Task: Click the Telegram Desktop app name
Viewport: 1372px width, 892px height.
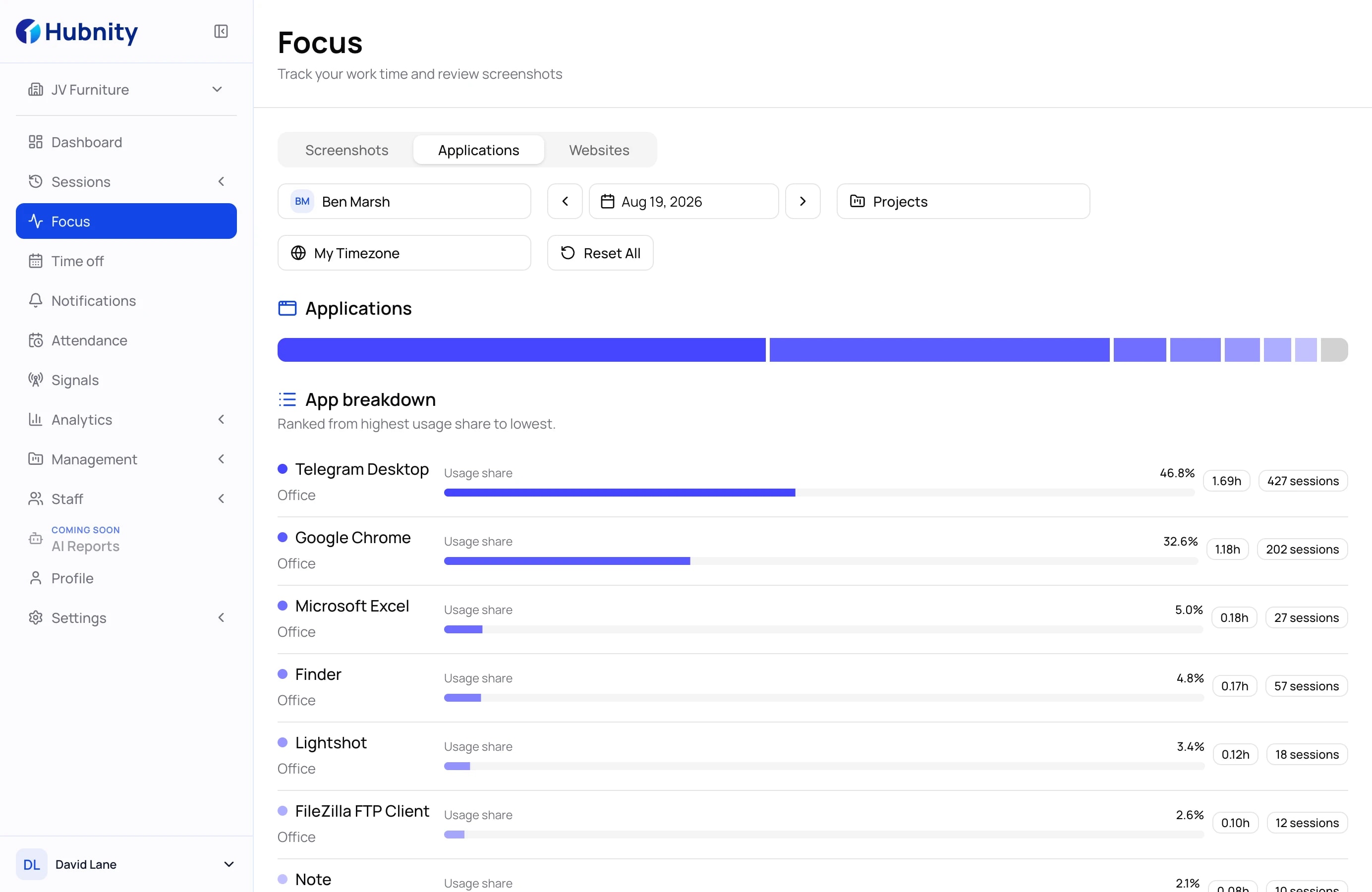Action: 361,469
